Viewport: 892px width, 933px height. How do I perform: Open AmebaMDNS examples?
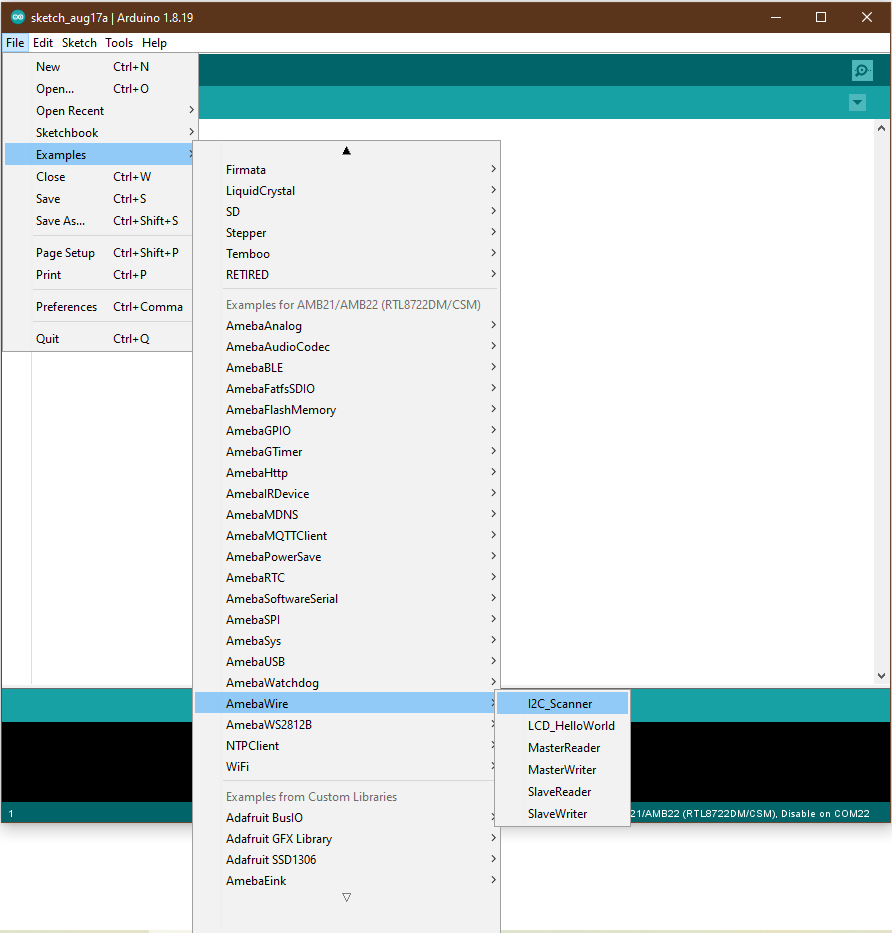point(347,515)
